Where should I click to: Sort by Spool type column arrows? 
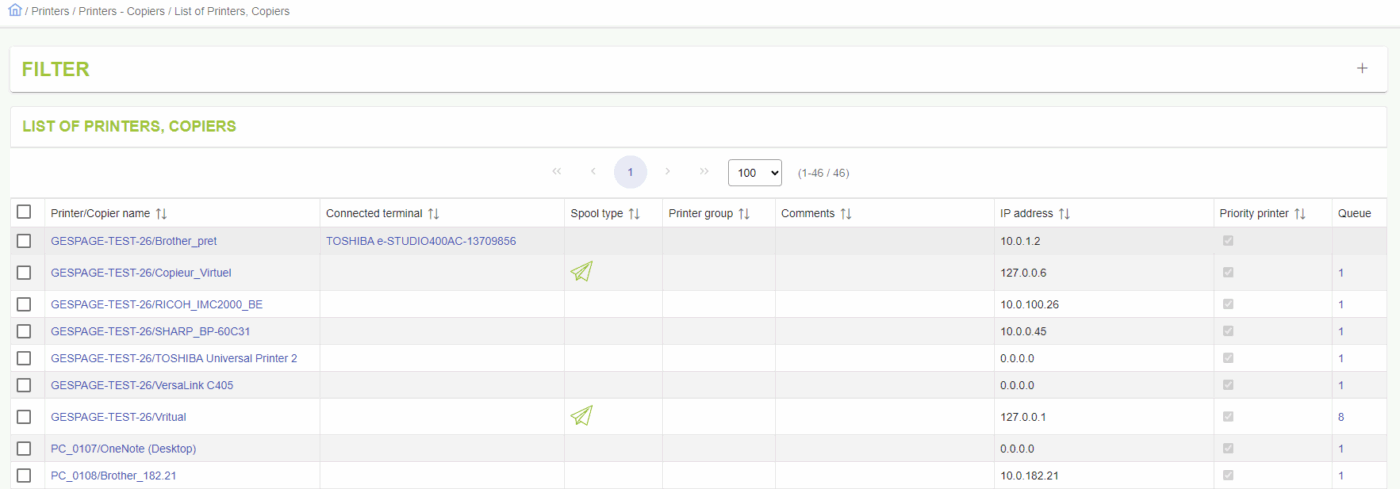click(x=634, y=214)
